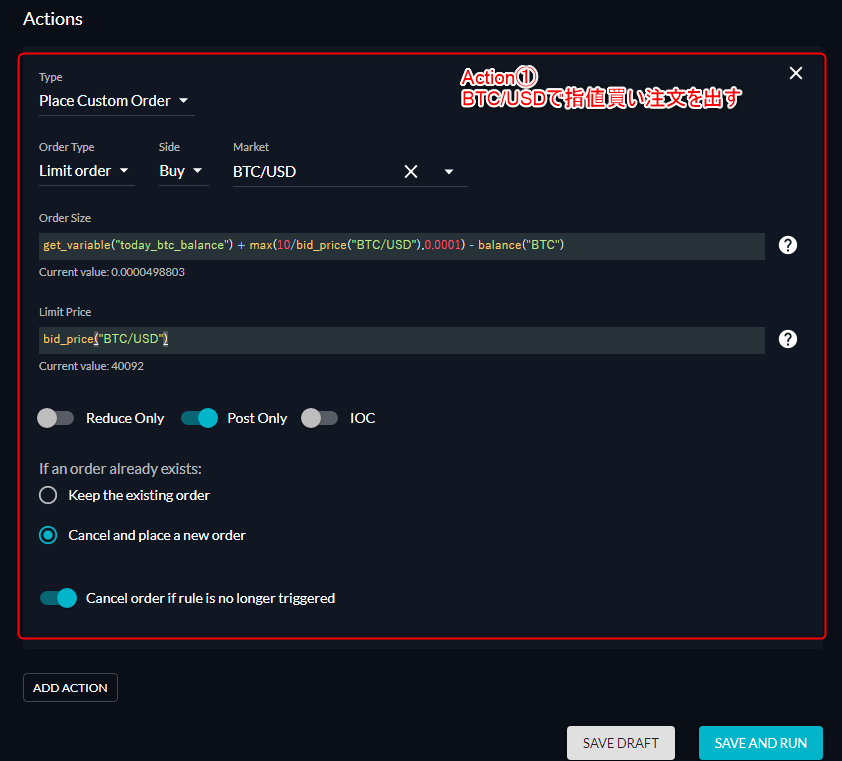Screen dimensions: 842x761
Task: Click the 'If an order already exists:' label
Action: (120, 469)
